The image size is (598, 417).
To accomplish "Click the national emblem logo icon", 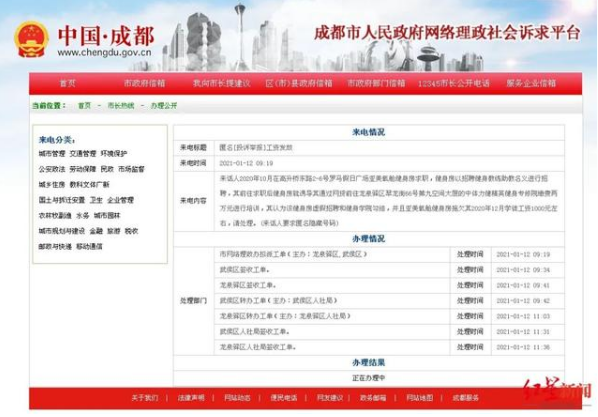I will click(31, 40).
